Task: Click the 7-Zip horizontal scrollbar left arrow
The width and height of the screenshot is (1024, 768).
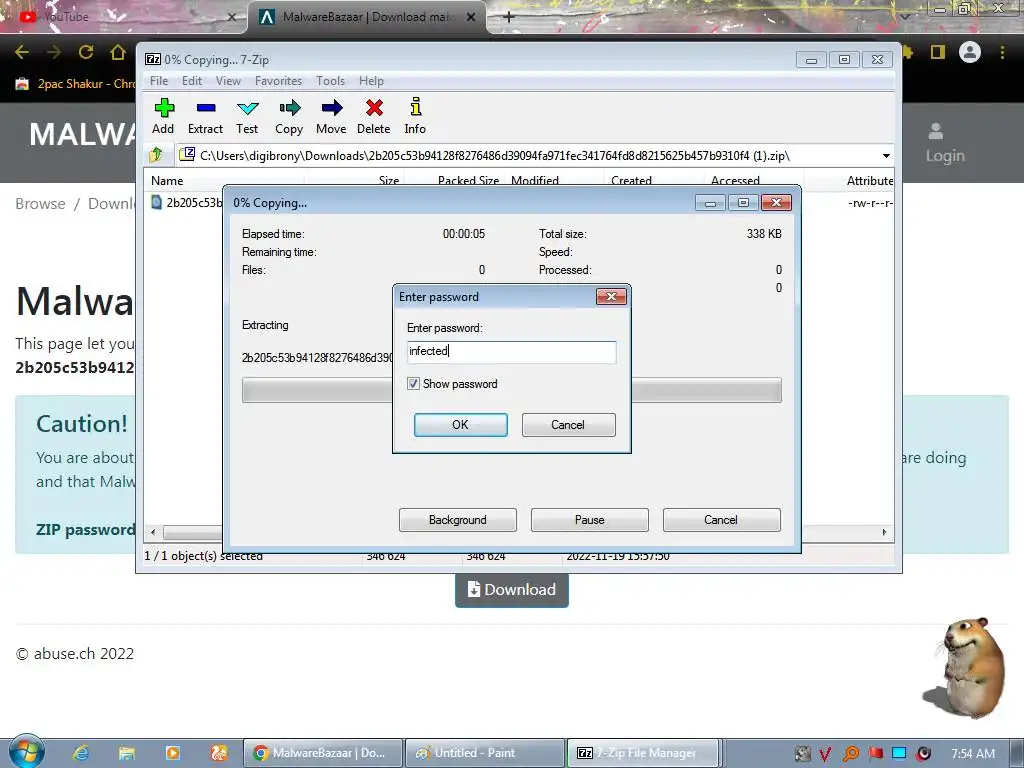Action: click(153, 532)
